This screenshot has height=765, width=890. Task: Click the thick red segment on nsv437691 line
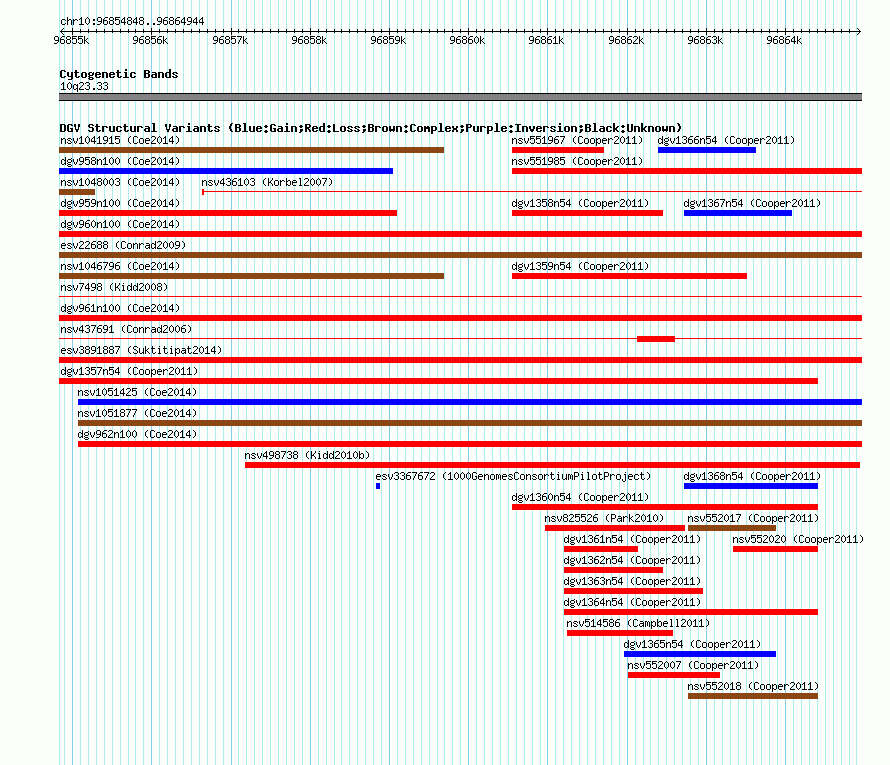coord(656,339)
